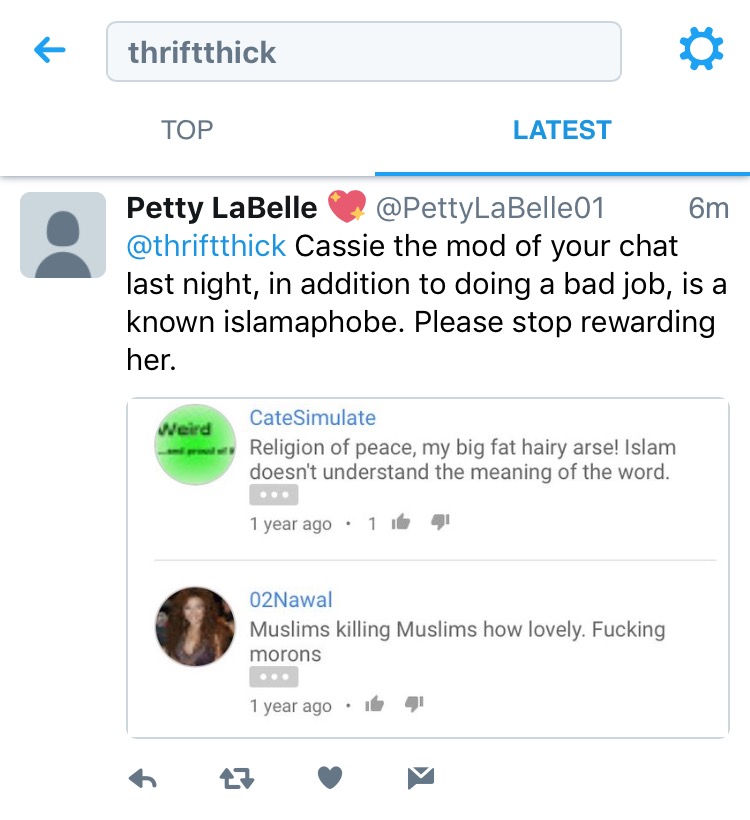Select the LATEST tab
This screenshot has width=750, height=820.
[x=562, y=130]
